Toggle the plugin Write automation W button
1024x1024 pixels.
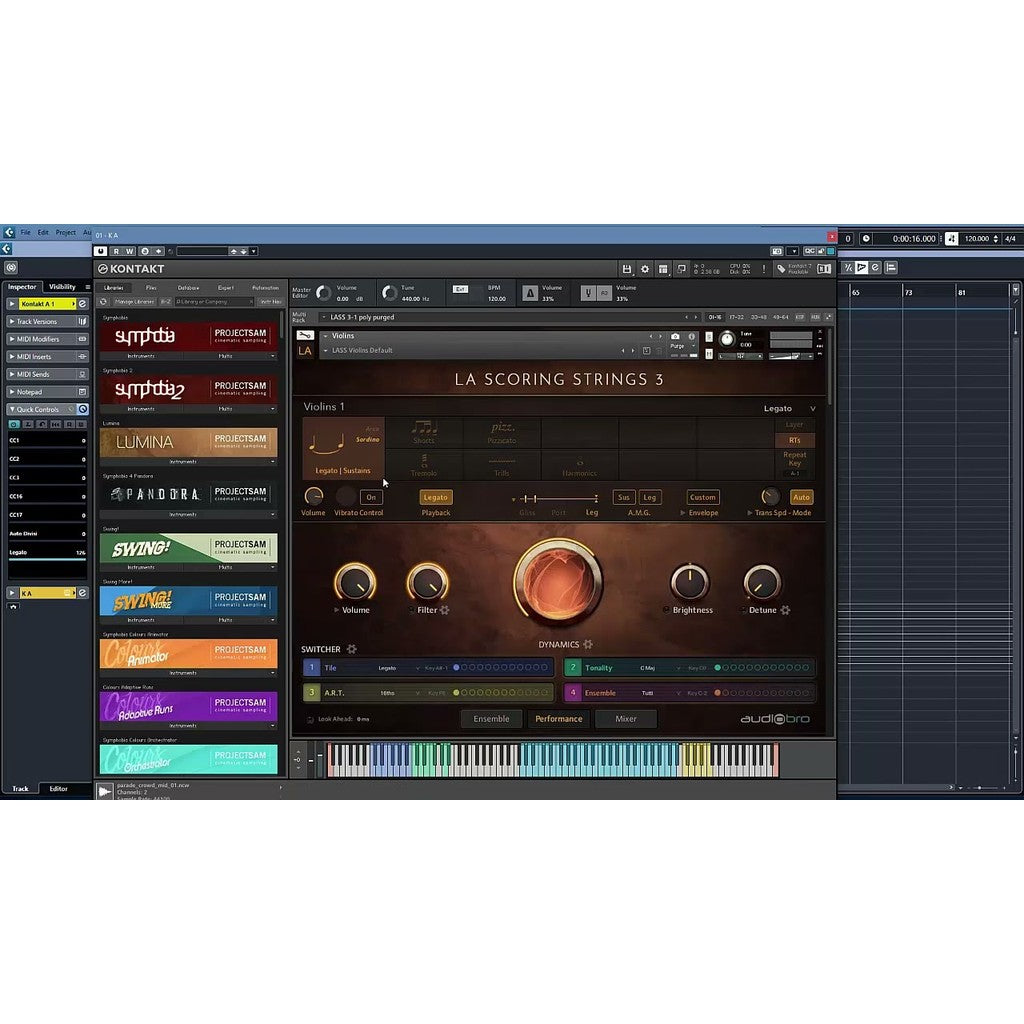click(x=129, y=251)
